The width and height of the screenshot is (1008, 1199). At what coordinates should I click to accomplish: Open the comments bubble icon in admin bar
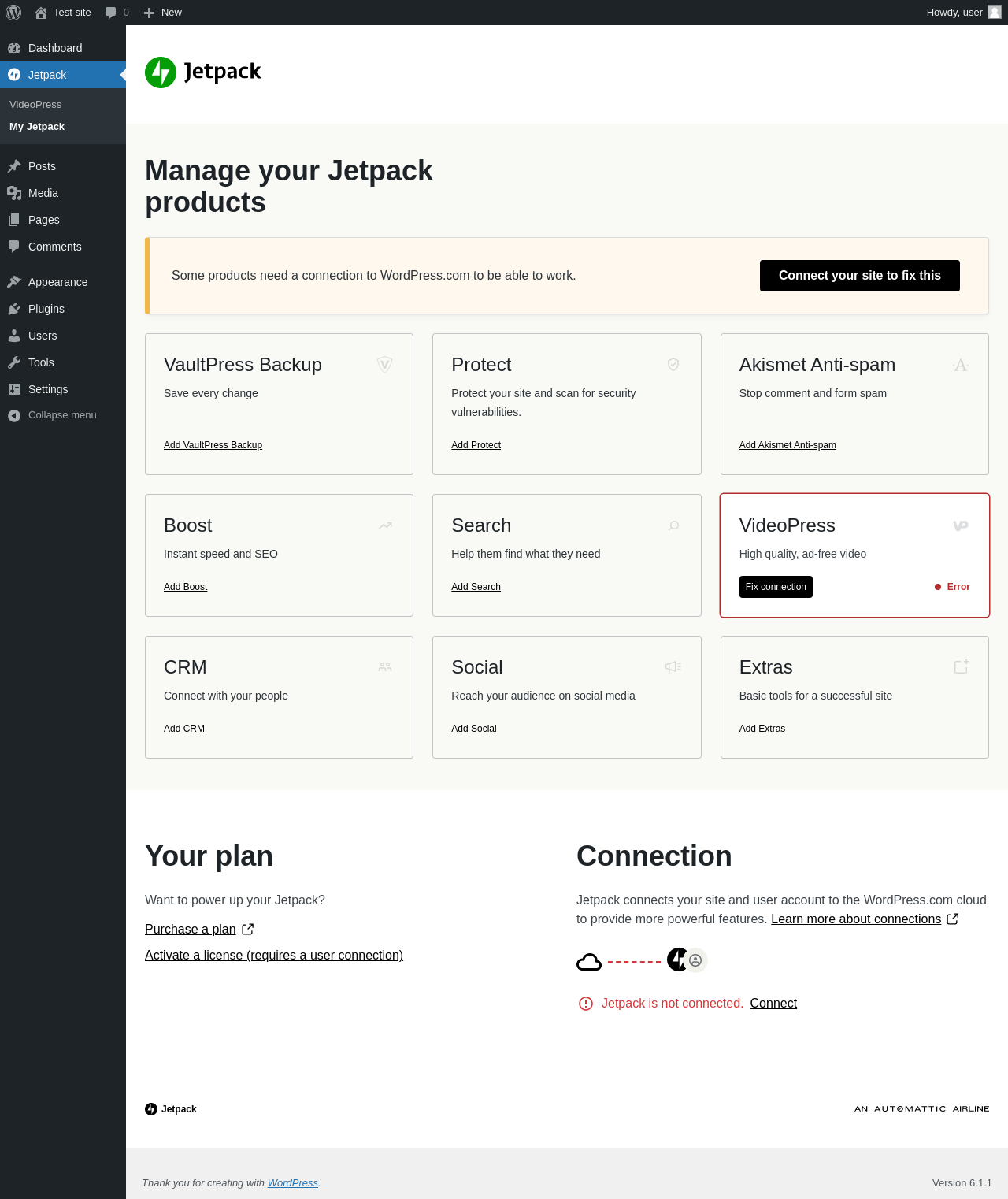point(111,13)
